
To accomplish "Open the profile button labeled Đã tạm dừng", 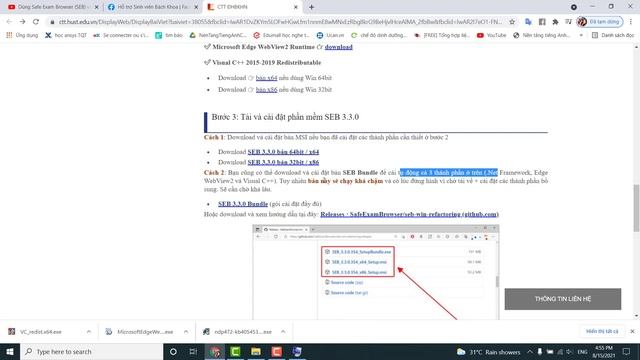I will coord(600,22).
